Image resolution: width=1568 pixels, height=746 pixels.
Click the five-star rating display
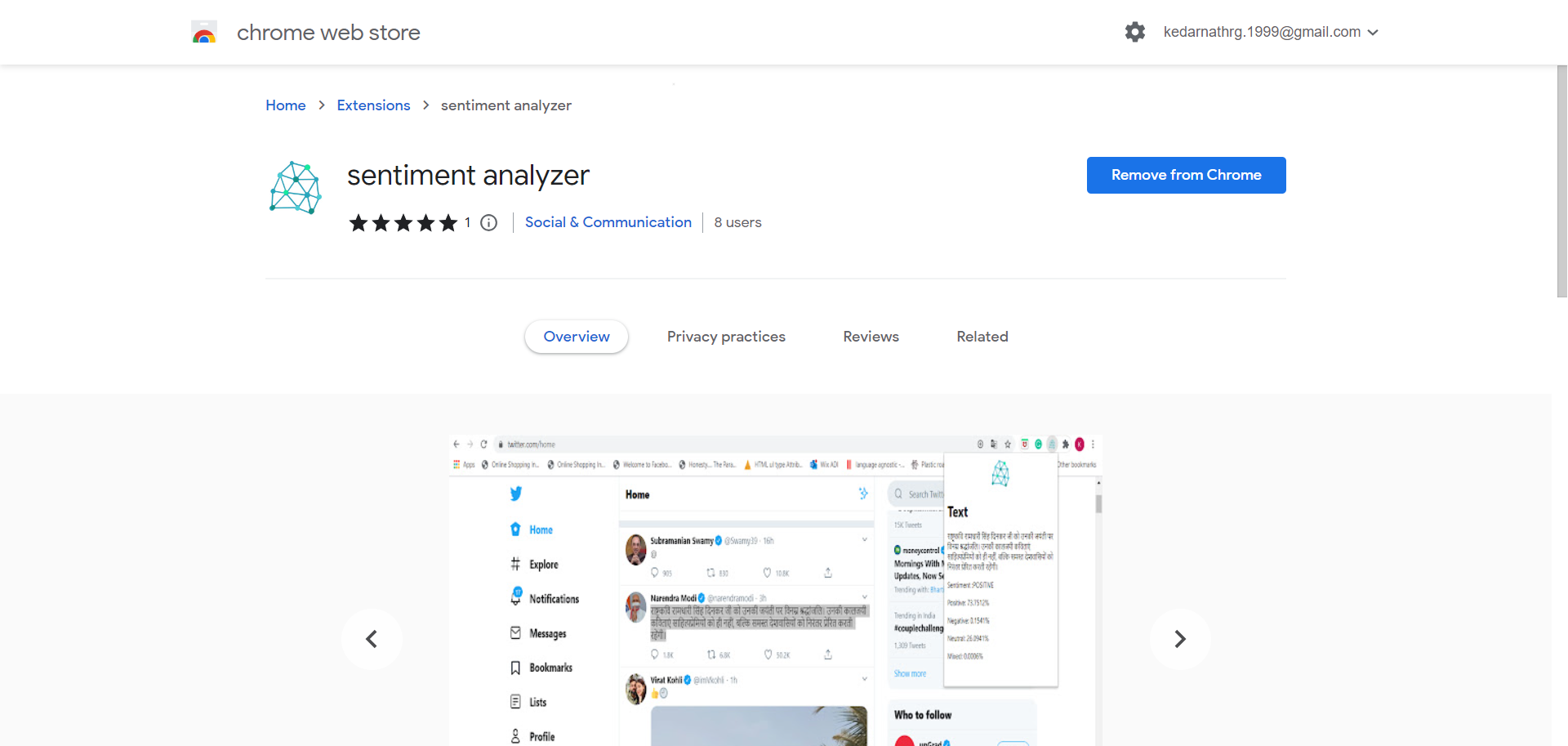(403, 222)
